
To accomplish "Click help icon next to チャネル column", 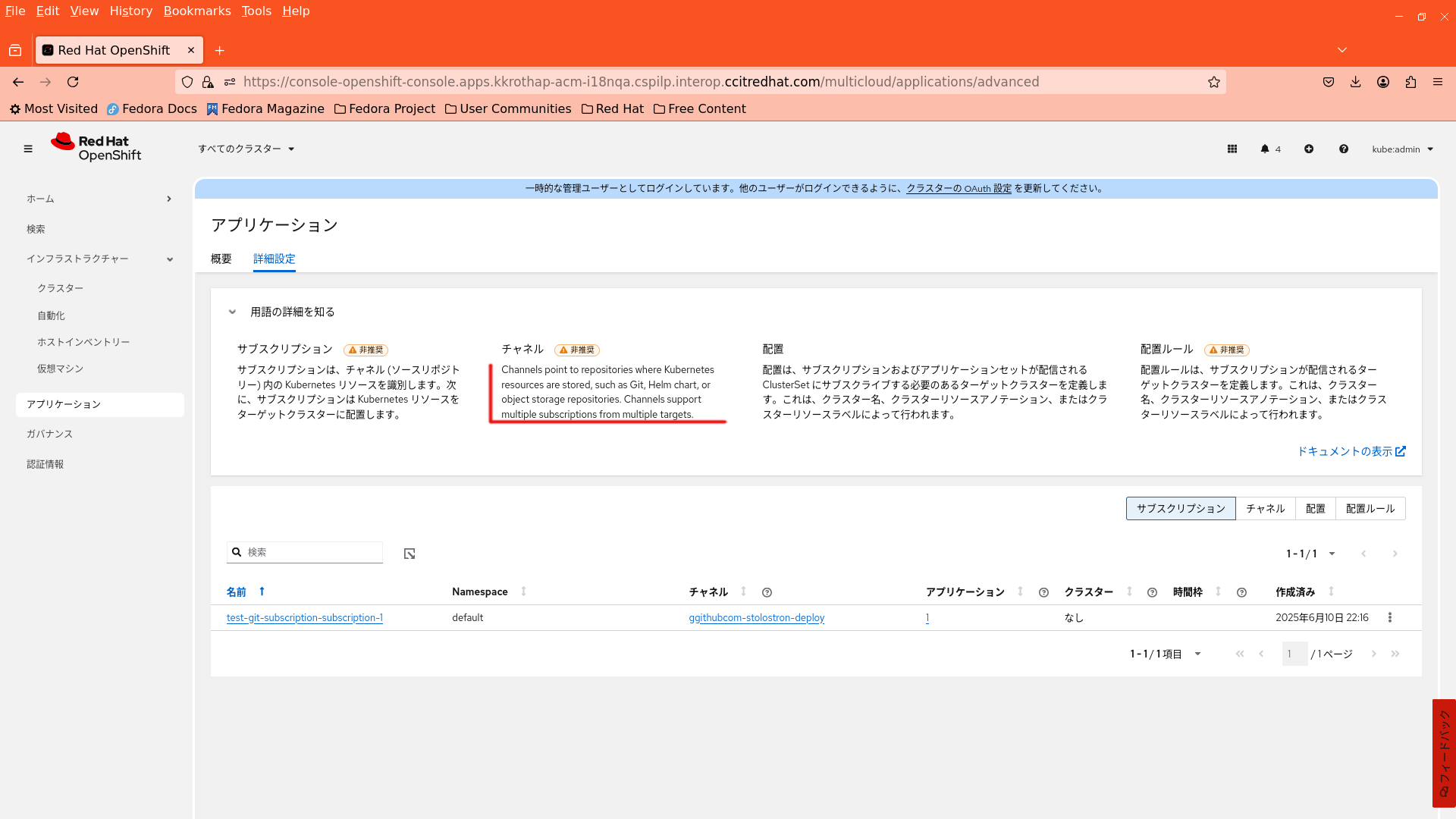I will coord(767,593).
